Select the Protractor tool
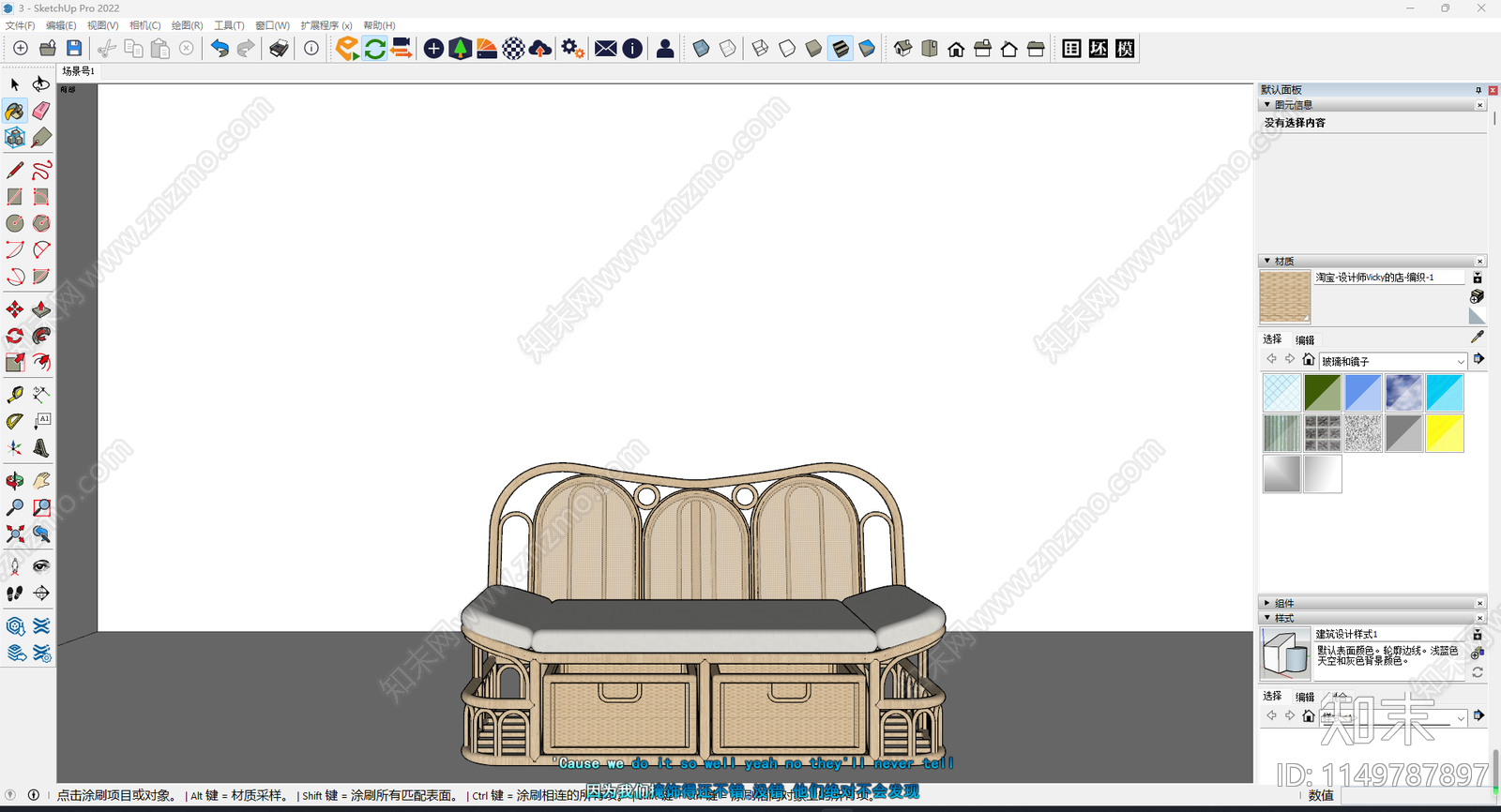This screenshot has height=812, width=1501. (15, 421)
